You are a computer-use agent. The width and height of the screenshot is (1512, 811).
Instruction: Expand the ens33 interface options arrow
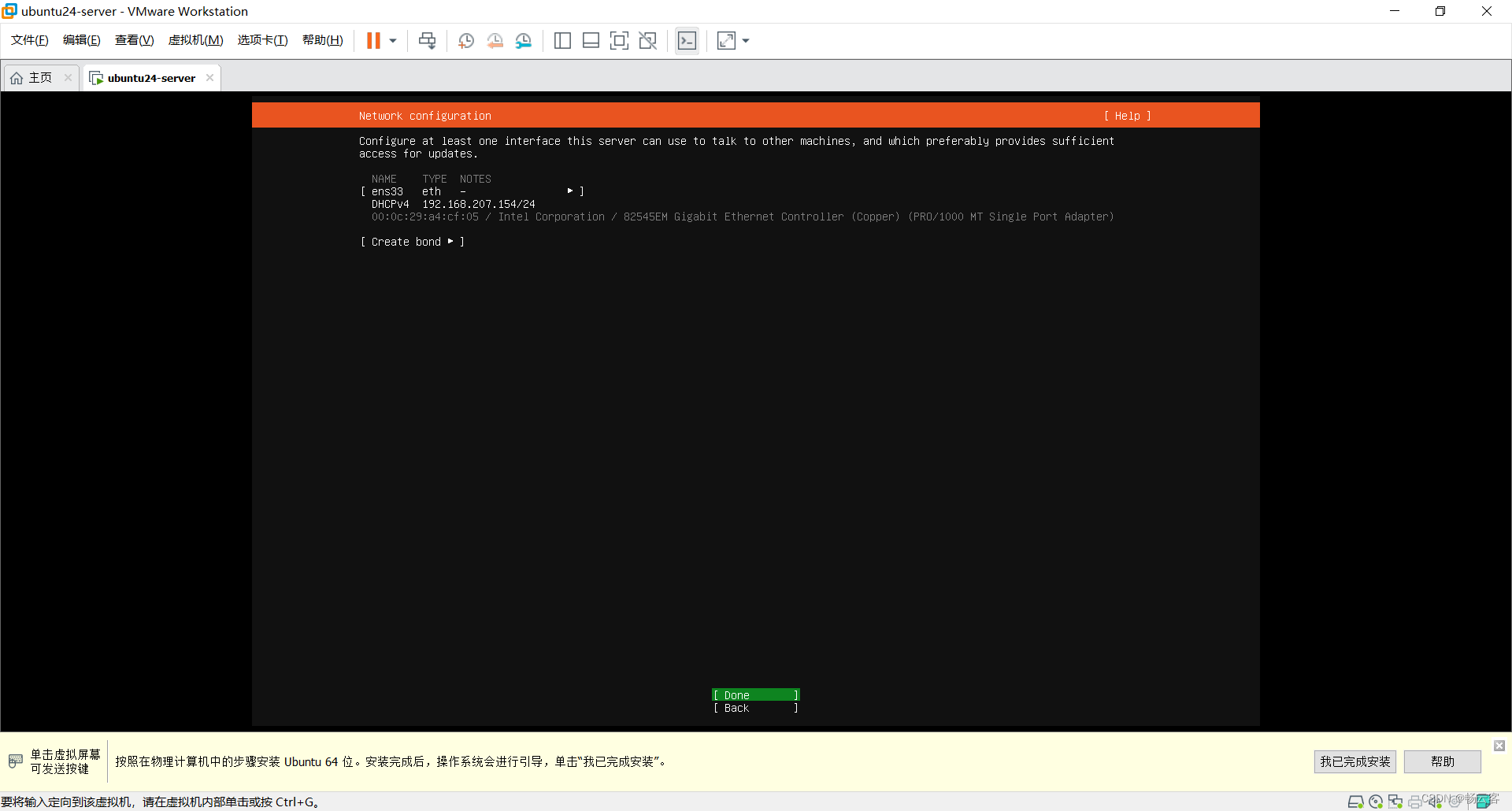click(x=570, y=191)
